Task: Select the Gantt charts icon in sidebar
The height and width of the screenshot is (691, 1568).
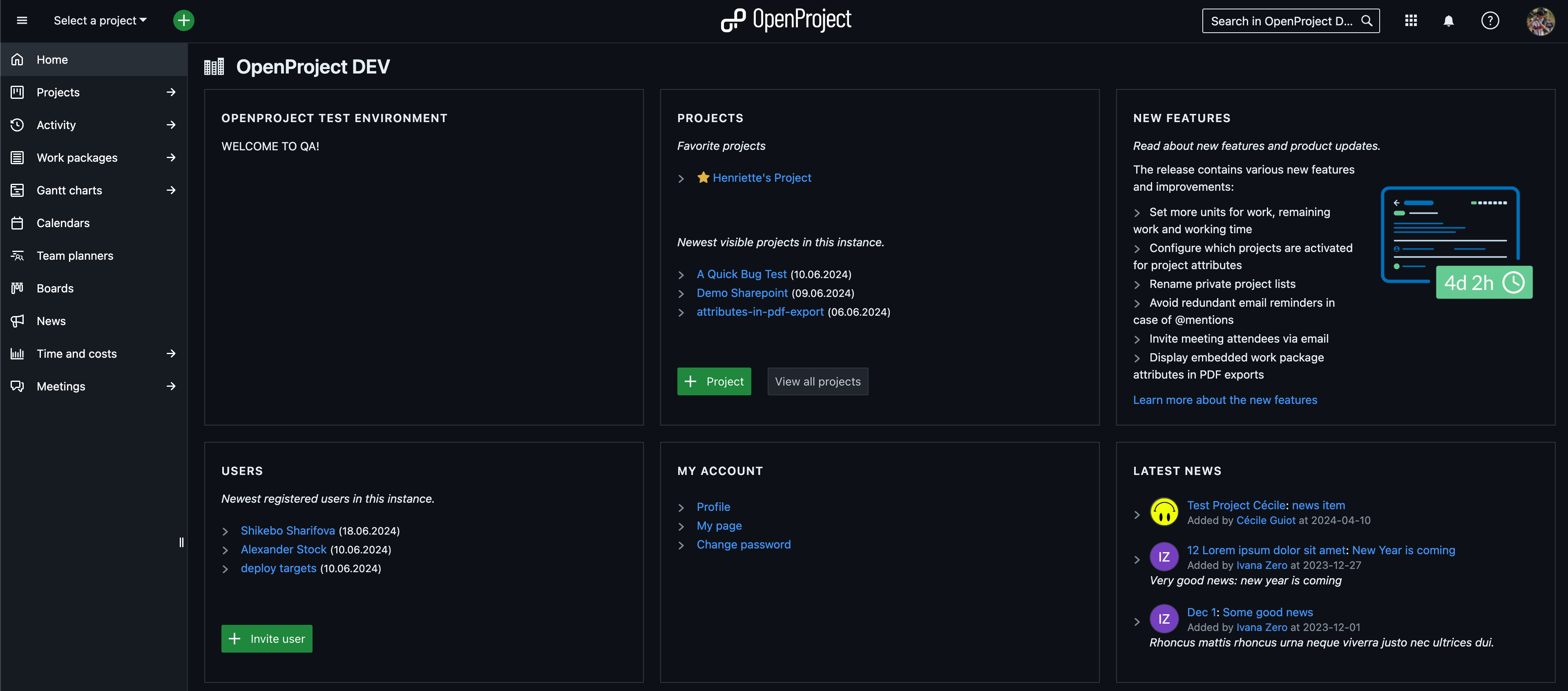Action: tap(16, 190)
